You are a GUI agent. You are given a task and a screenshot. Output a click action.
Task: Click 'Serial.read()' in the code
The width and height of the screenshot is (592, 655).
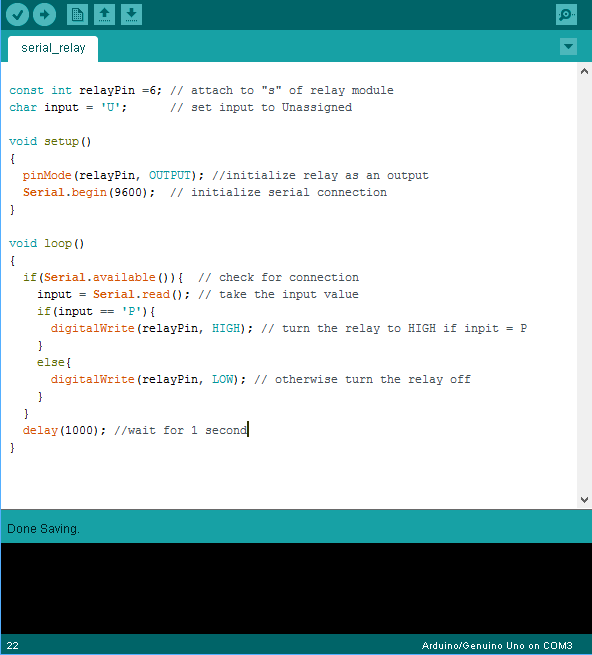tap(138, 294)
